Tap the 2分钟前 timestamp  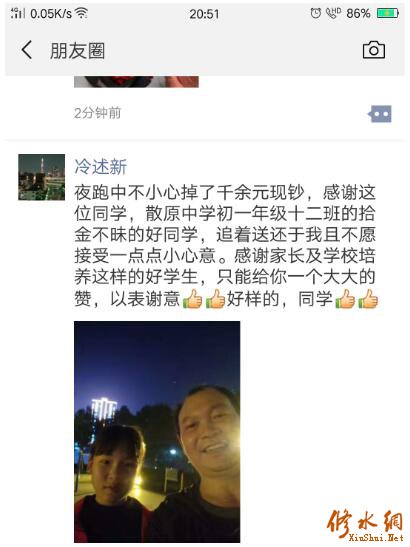tap(97, 113)
